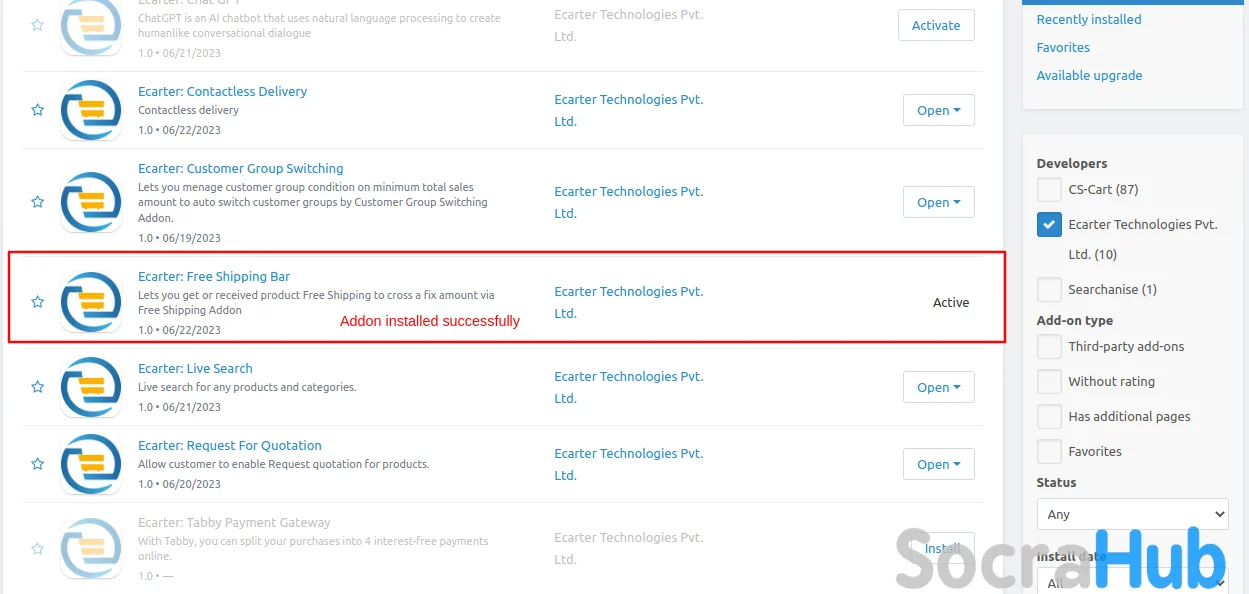Tick the Without rating checkbox
The image size is (1249, 594).
[1049, 382]
